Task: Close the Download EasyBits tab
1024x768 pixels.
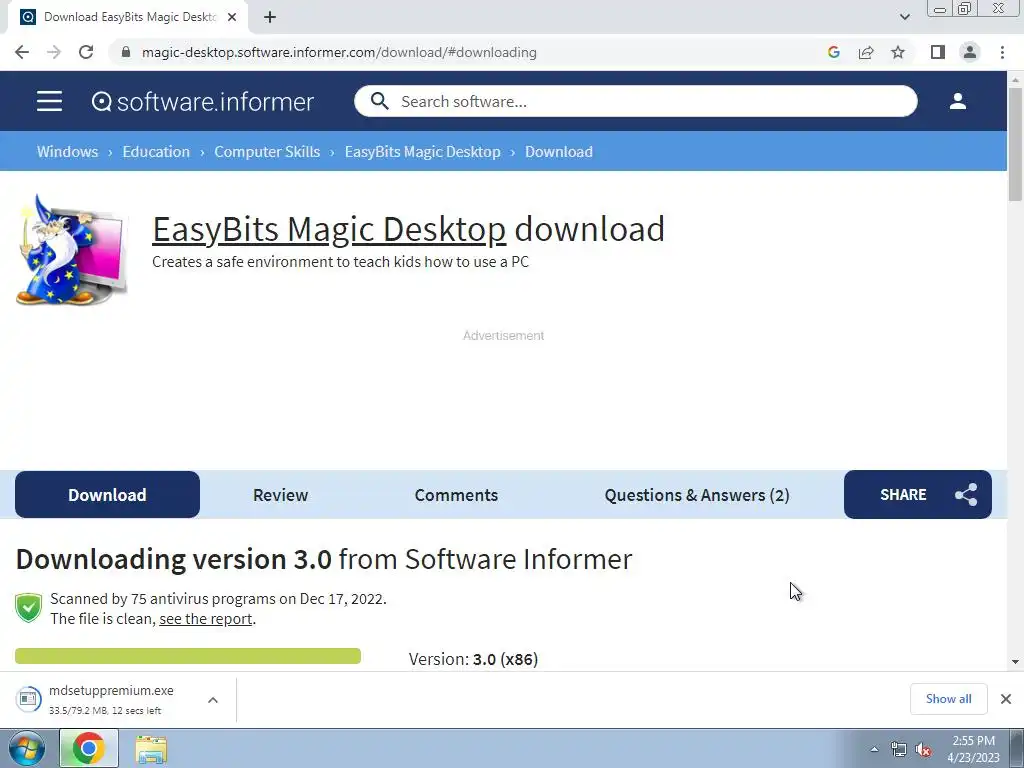Action: pyautogui.click(x=232, y=17)
